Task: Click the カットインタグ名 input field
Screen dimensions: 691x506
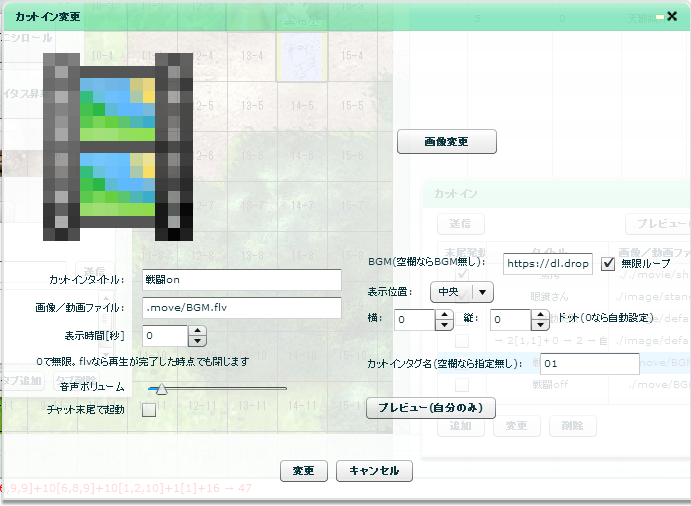Action: point(588,364)
